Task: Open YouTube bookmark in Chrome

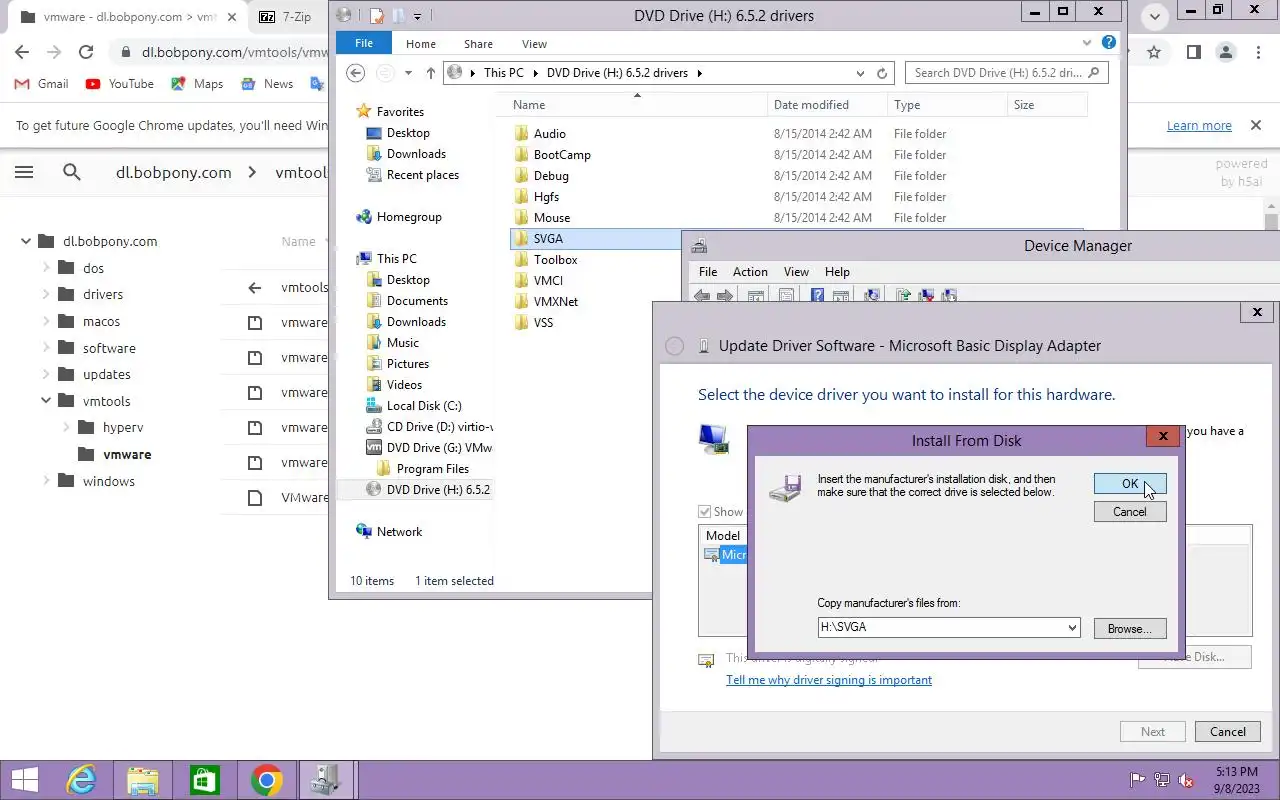Action: tap(120, 84)
